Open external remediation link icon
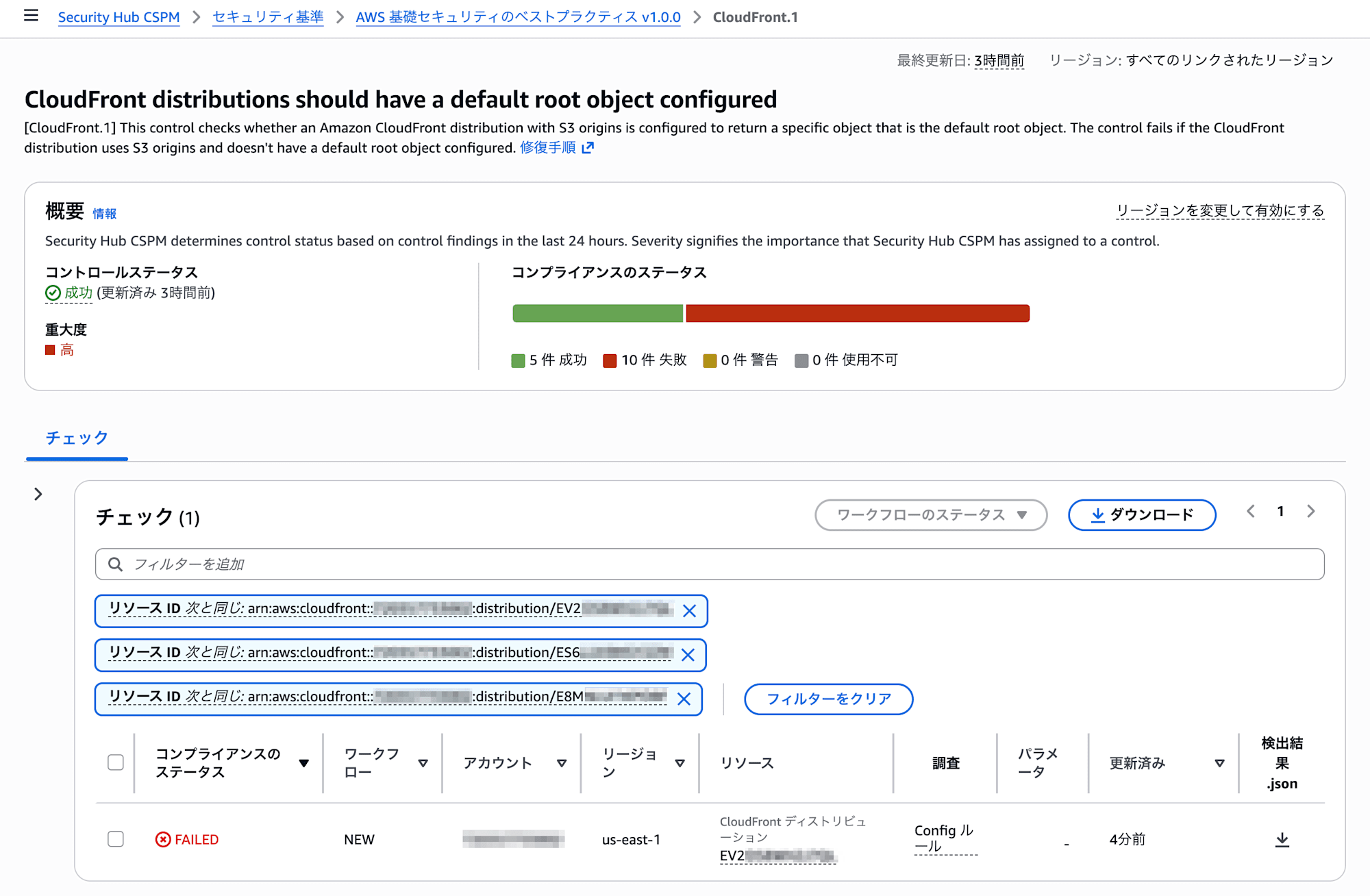1370x896 pixels. (x=588, y=148)
